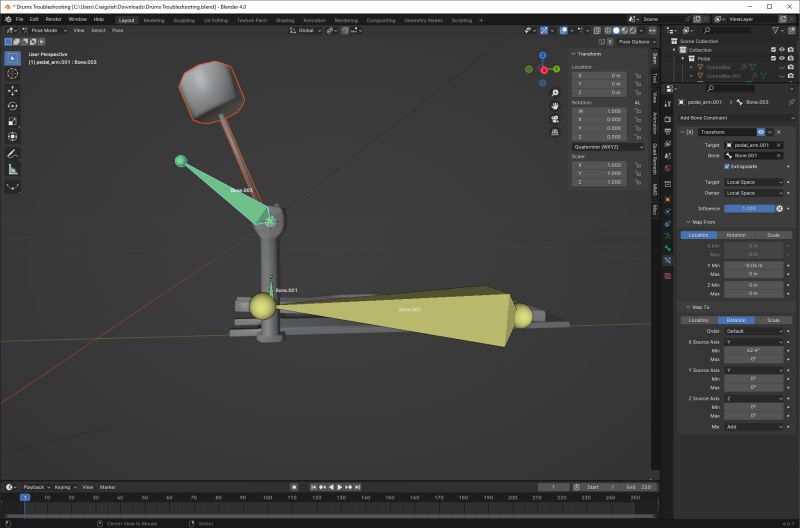Open the Pose menu in viewport header
Viewport: 800px width, 528px height.
click(118, 31)
